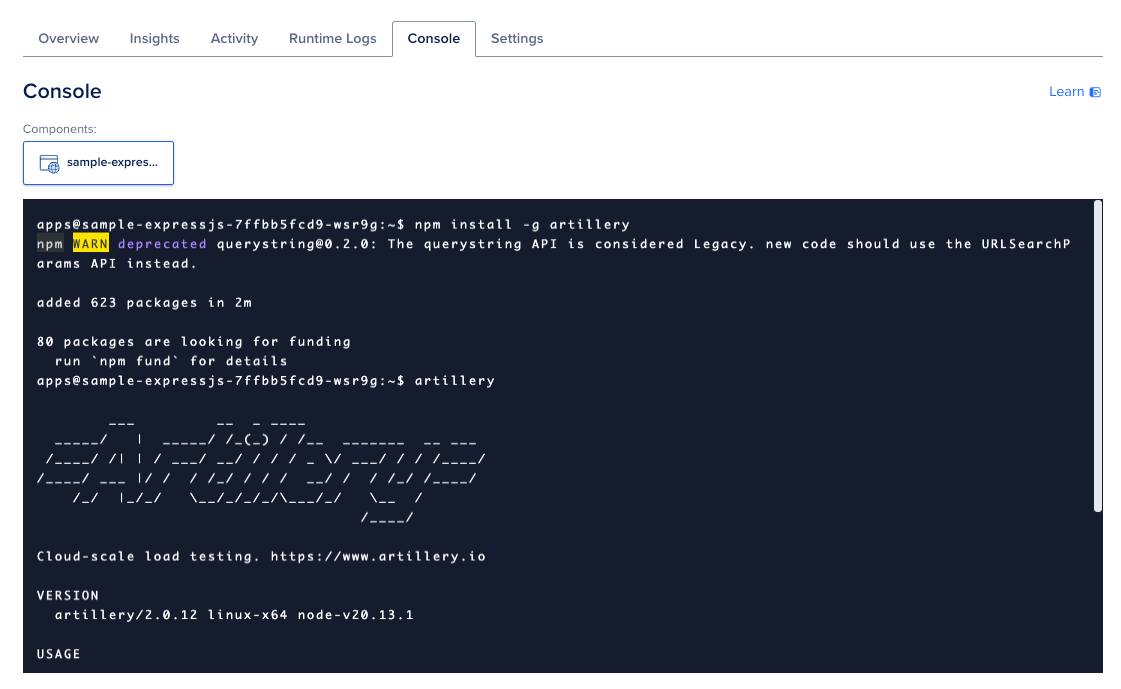Image resolution: width=1121 pixels, height=689 pixels.
Task: Open the Runtime Logs tab
Action: pyautogui.click(x=332, y=39)
